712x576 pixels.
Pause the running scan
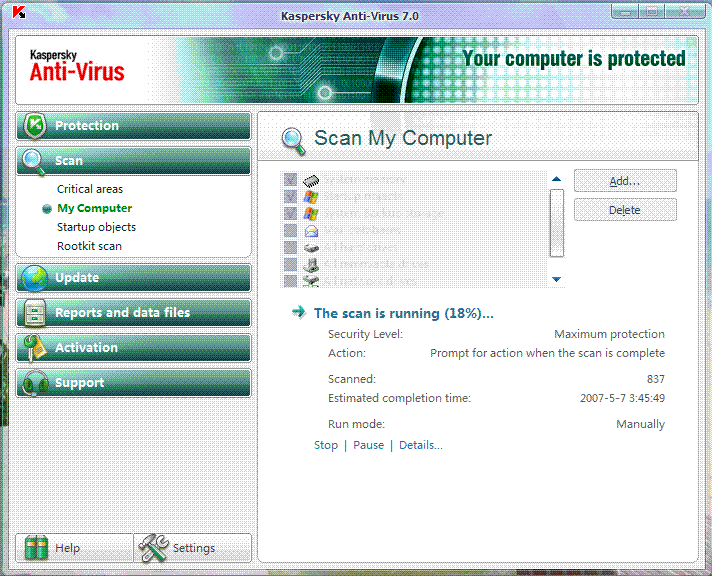tap(369, 445)
